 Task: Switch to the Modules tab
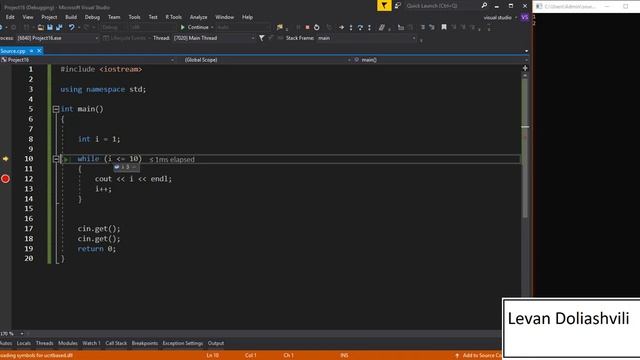click(x=68, y=343)
